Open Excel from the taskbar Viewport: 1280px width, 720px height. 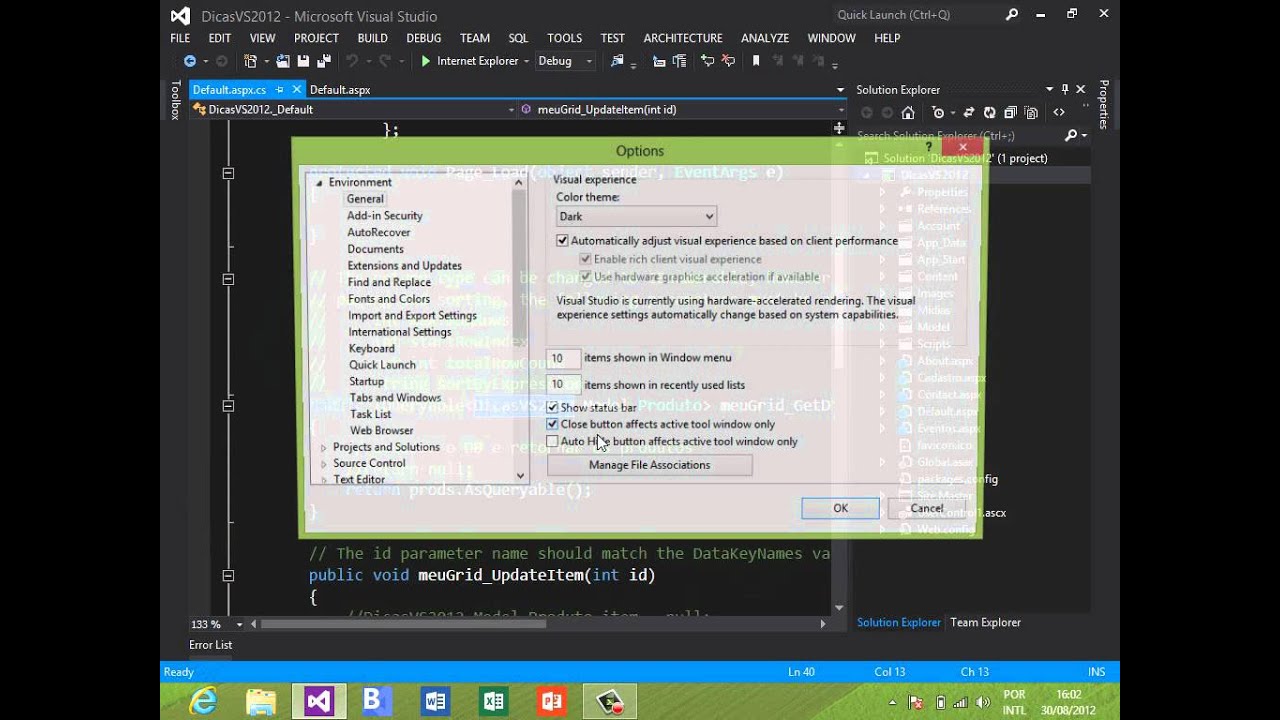(x=493, y=701)
